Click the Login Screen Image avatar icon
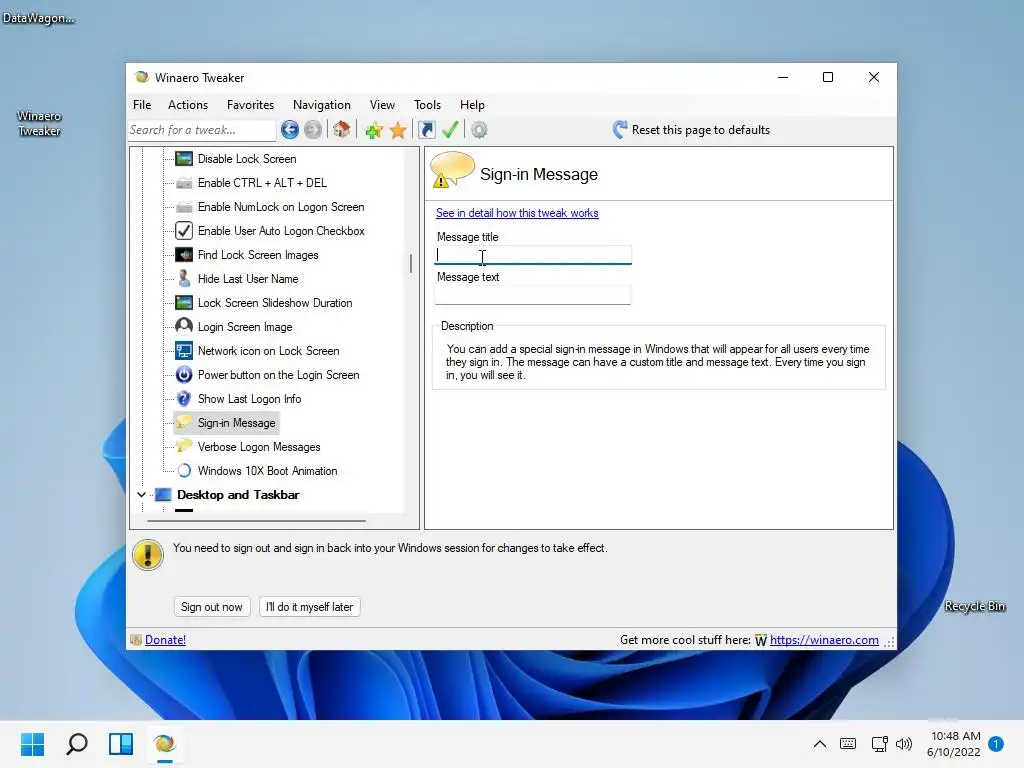Image resolution: width=1024 pixels, height=768 pixels. [184, 327]
